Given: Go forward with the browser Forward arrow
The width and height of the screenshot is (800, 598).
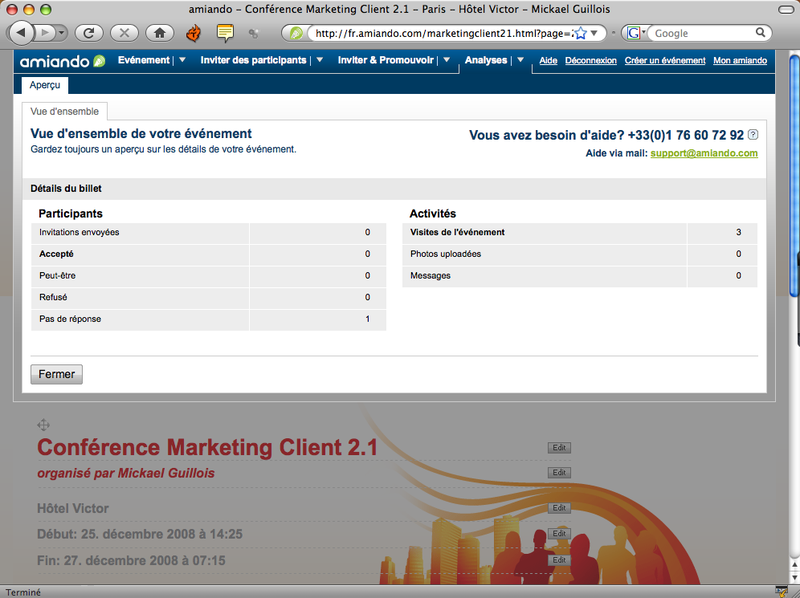Looking at the screenshot, I should point(45,33).
